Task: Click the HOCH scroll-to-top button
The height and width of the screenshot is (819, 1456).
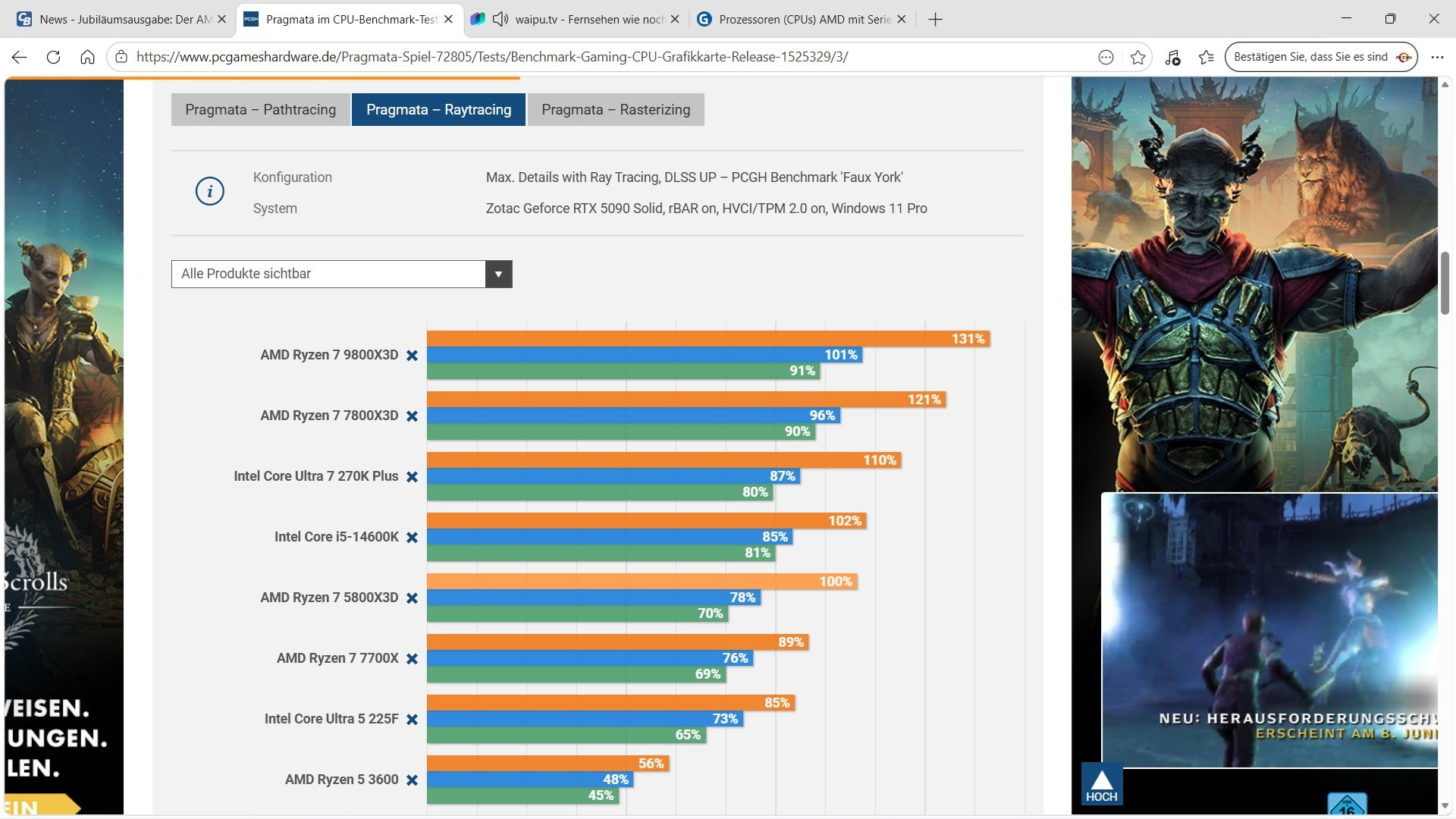Action: 1101,784
